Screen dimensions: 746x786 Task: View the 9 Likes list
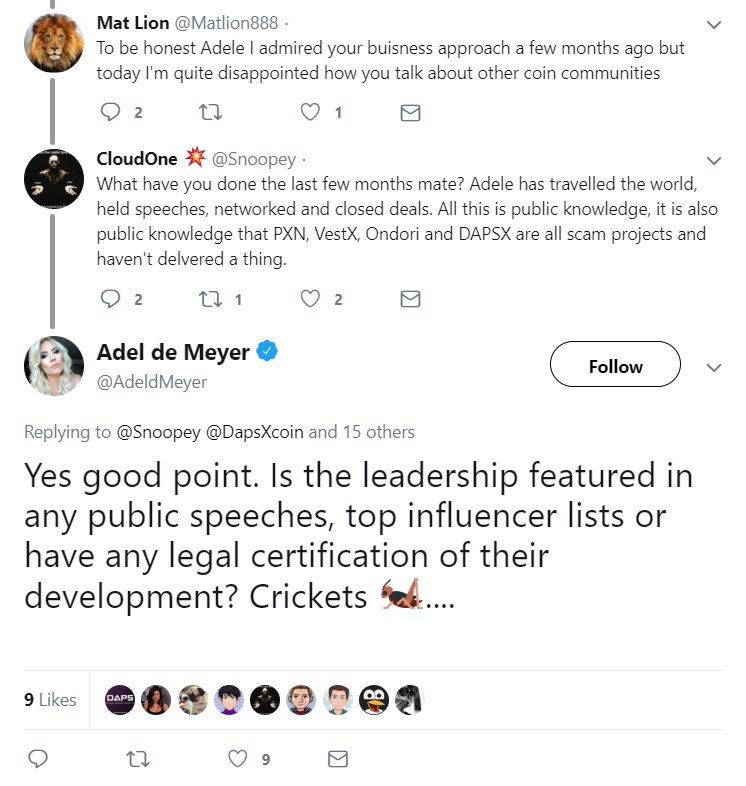50,700
